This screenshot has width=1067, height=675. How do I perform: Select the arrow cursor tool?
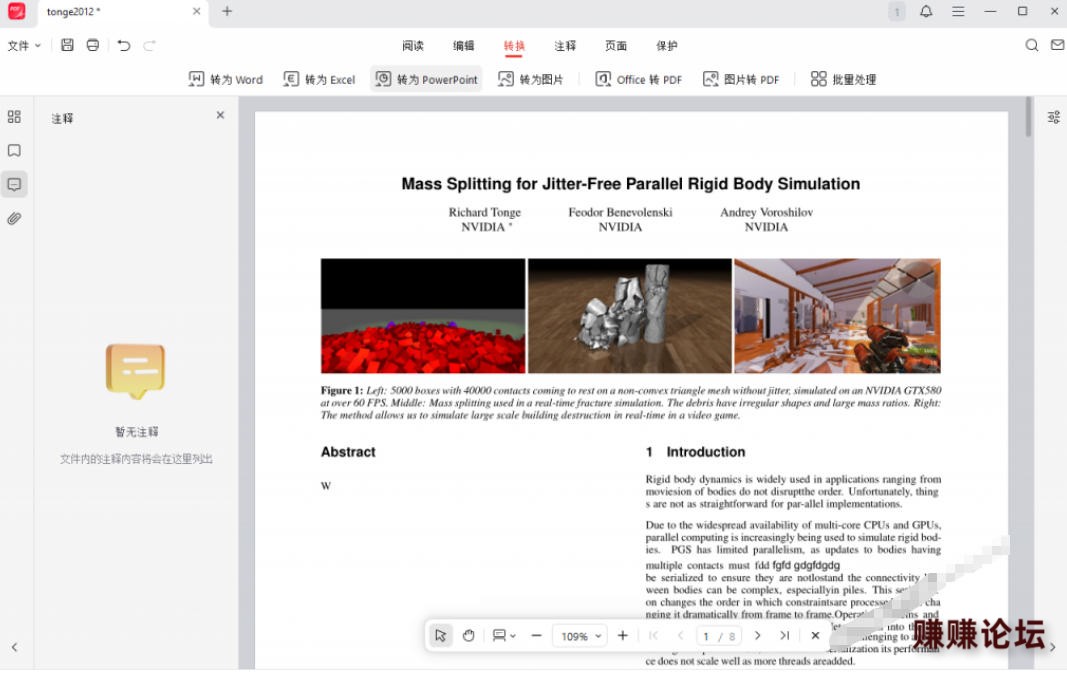(x=440, y=636)
